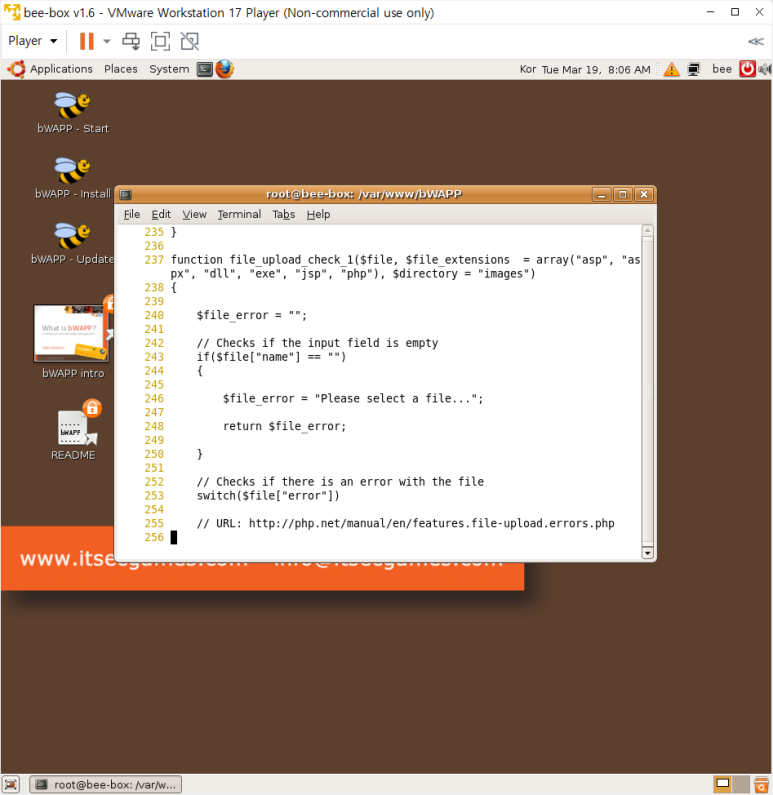Switch to second workspace in switcher
The image size is (773, 795).
(x=741, y=784)
